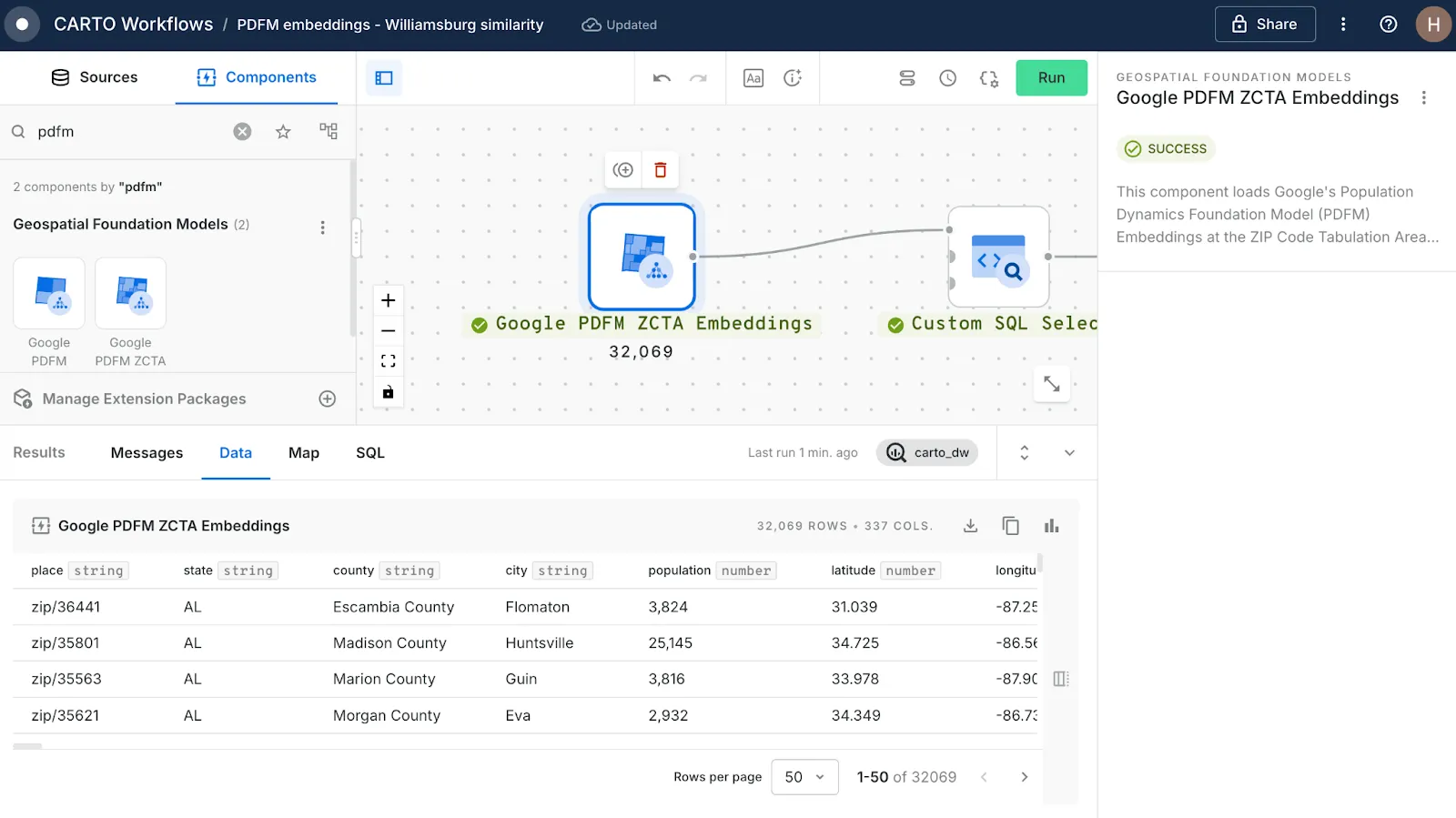Open the Messages tab

(x=147, y=453)
